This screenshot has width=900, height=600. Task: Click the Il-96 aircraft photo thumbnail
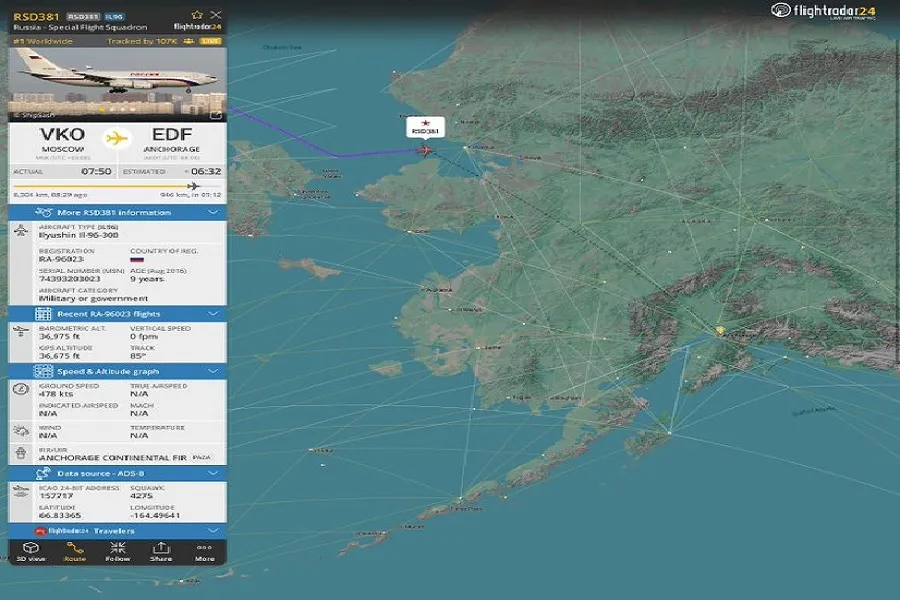click(x=117, y=84)
